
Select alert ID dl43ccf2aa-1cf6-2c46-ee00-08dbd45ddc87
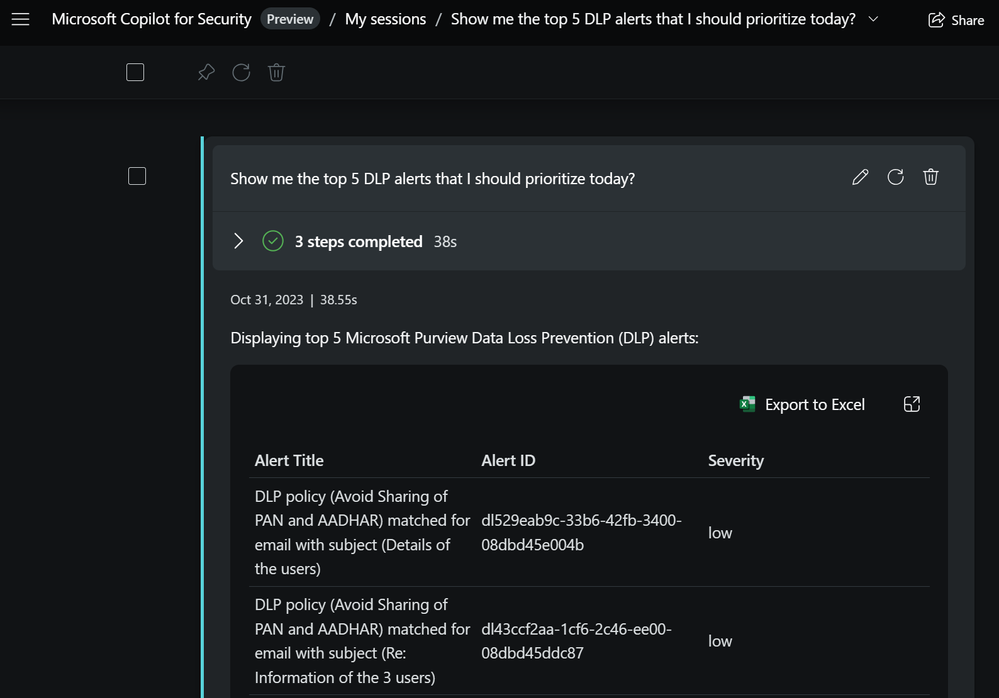coord(576,641)
